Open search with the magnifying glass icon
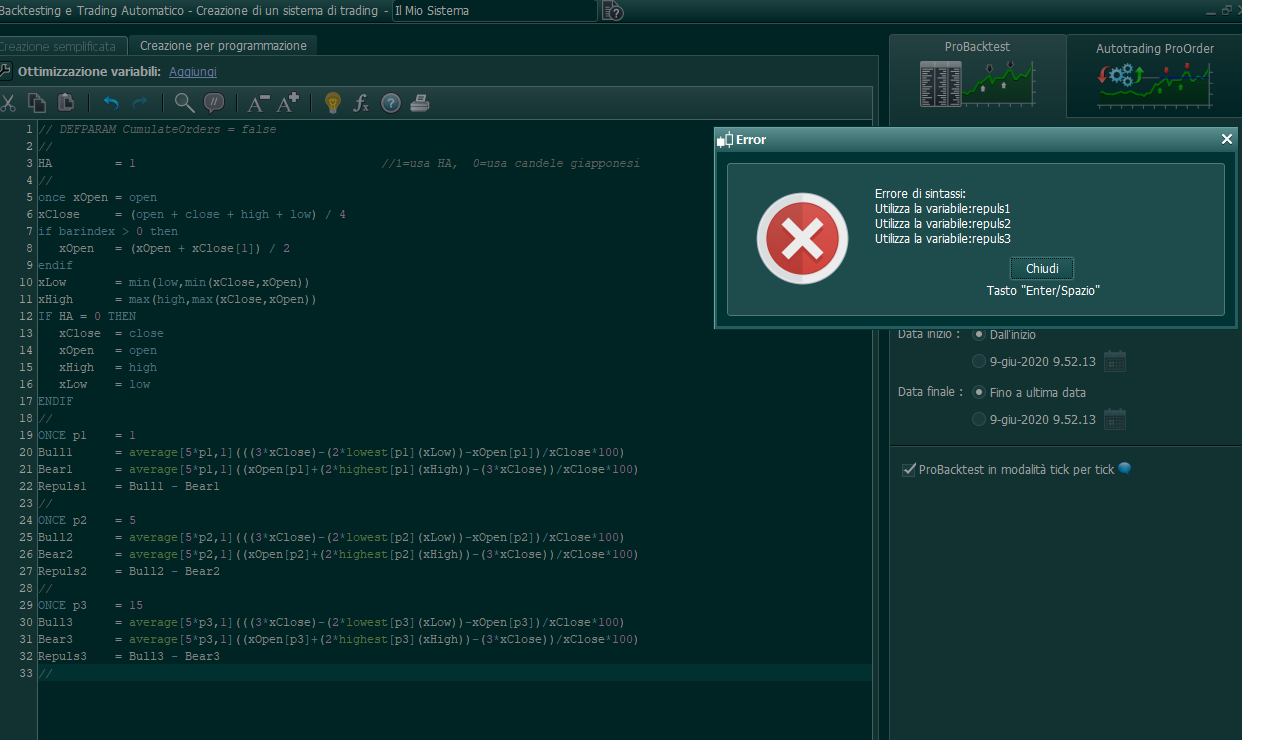Viewport: 1264px width, 740px height. (x=184, y=102)
